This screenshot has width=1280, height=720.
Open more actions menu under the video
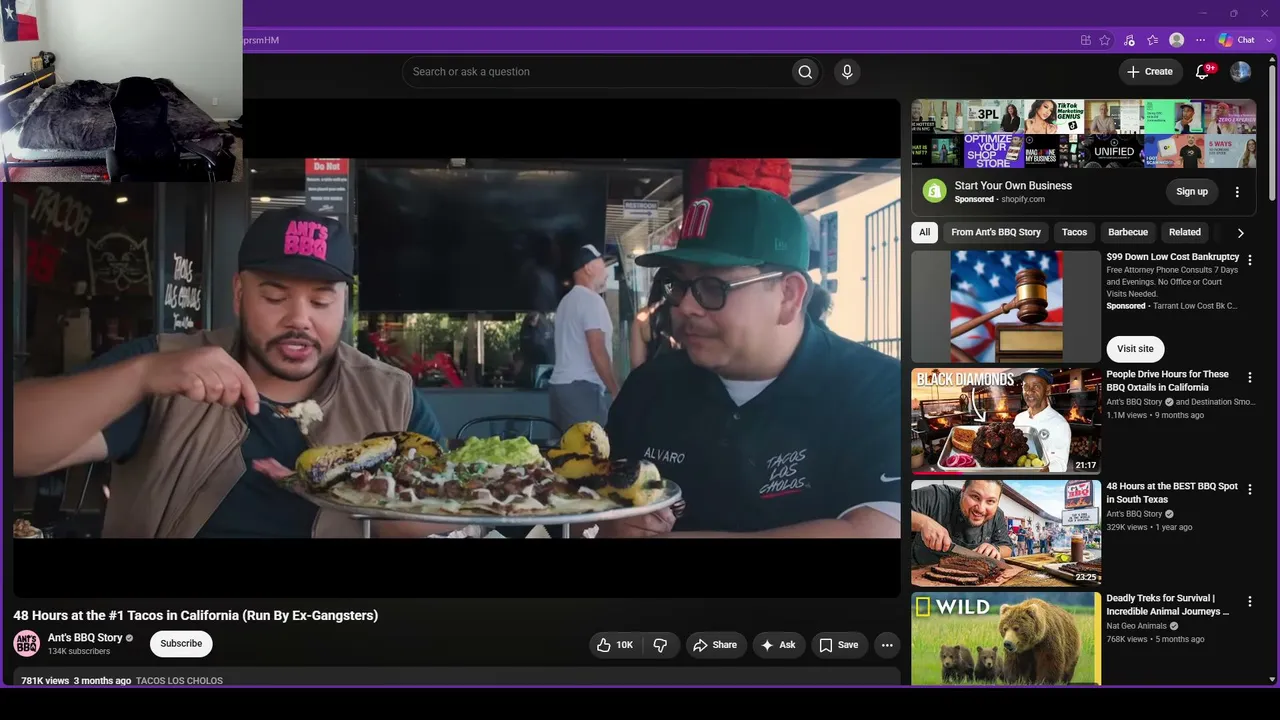[x=887, y=645]
